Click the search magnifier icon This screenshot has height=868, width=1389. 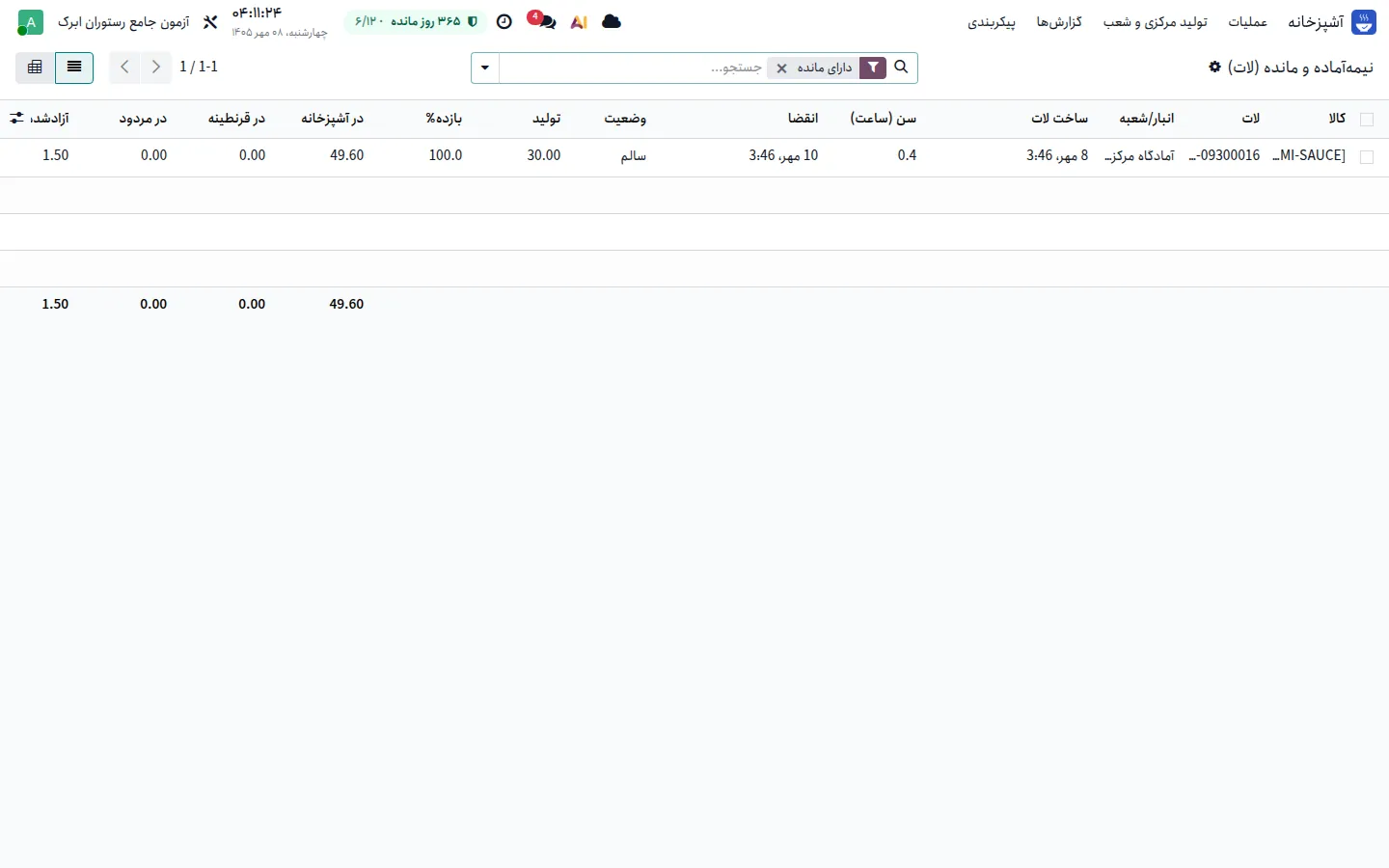click(901, 68)
